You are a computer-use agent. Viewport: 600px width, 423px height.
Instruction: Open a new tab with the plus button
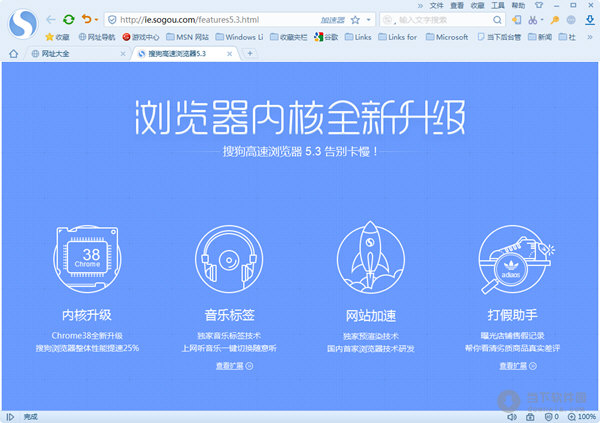pyautogui.click(x=250, y=54)
